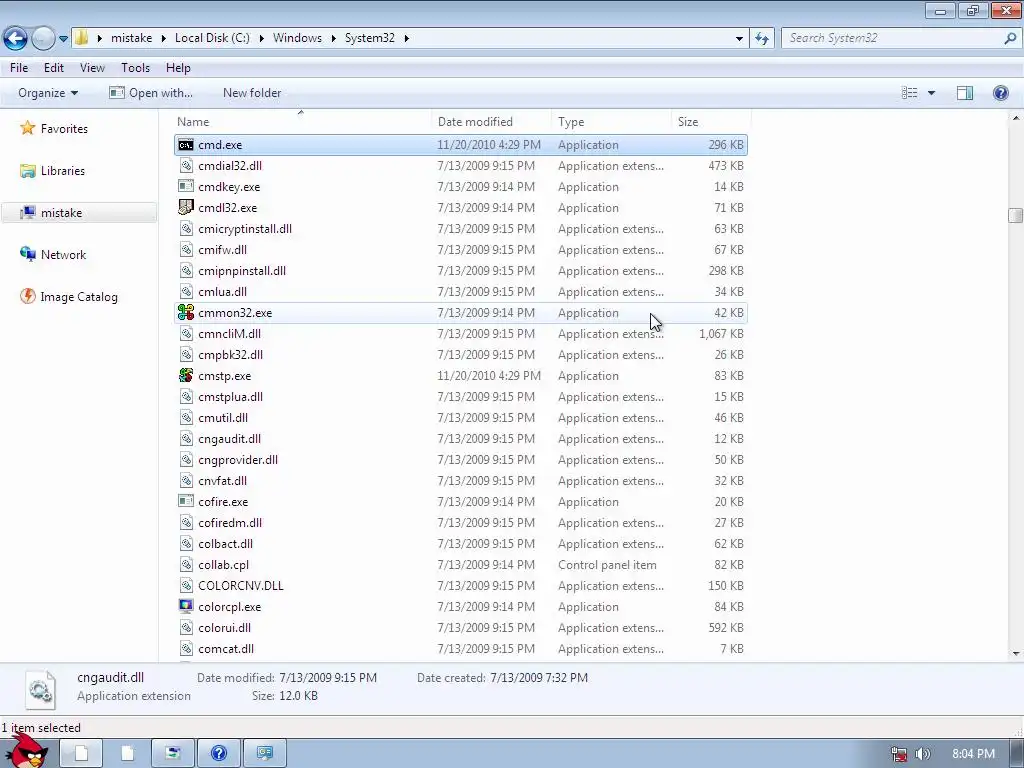The width and height of the screenshot is (1024, 768).
Task: Click the cngaudit.dll details pane thumbnail
Action: coord(40,690)
